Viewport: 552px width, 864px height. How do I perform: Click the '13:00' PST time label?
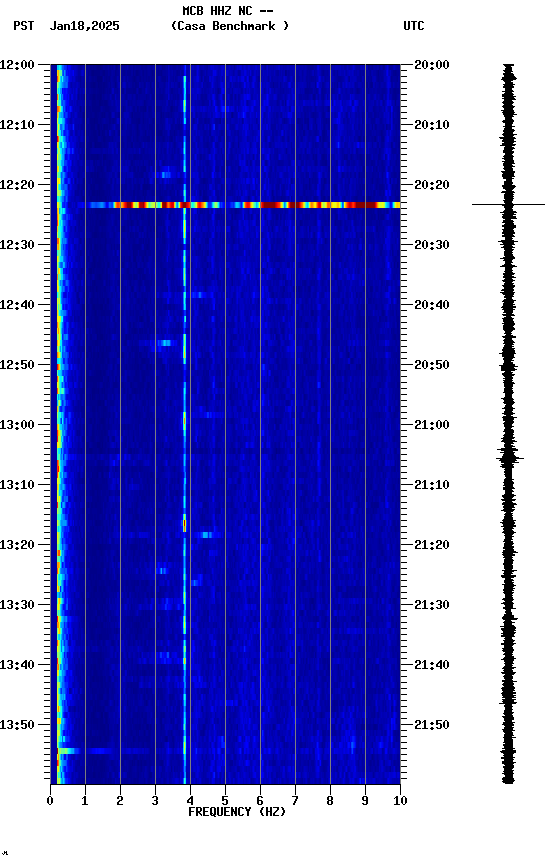click(x=17, y=425)
